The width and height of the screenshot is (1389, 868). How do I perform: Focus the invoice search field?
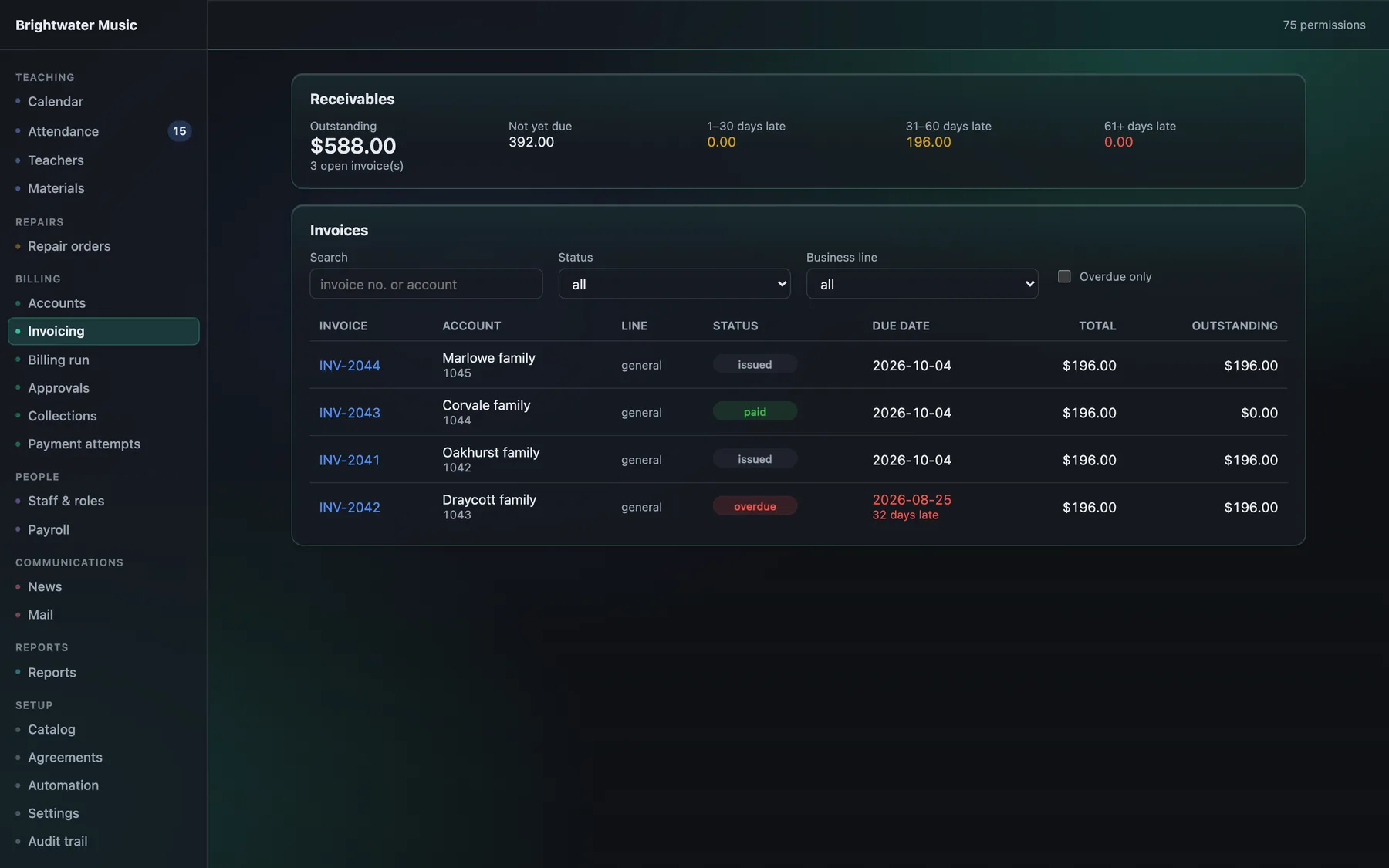(x=426, y=284)
